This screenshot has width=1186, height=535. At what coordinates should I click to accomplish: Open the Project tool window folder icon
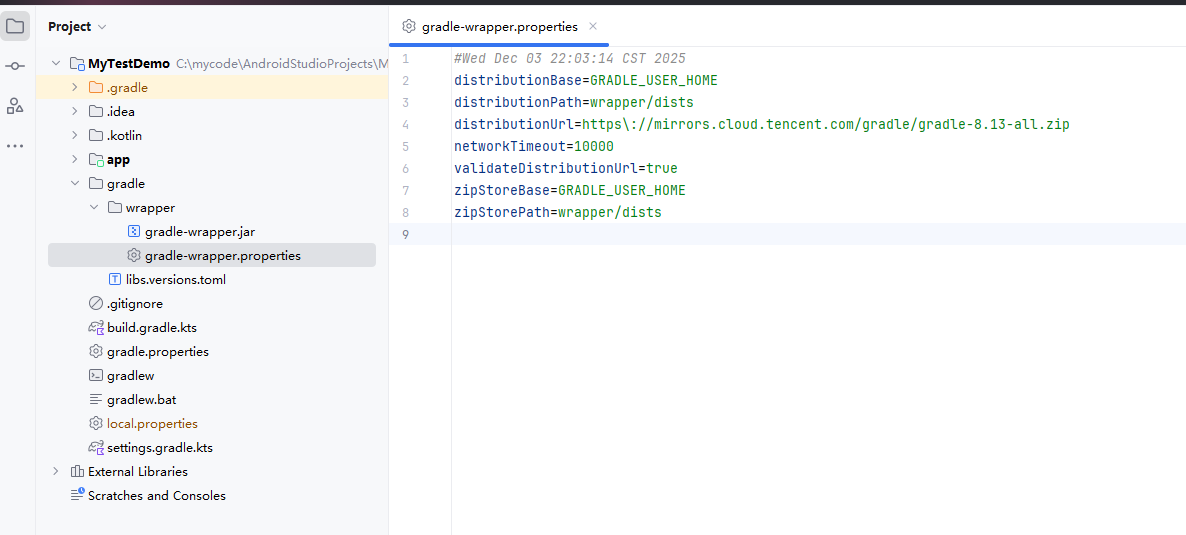click(15, 26)
